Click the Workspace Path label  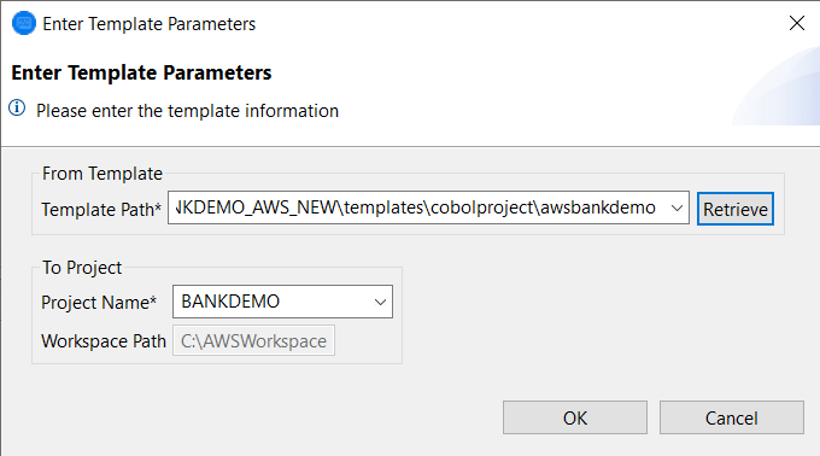[x=104, y=341]
